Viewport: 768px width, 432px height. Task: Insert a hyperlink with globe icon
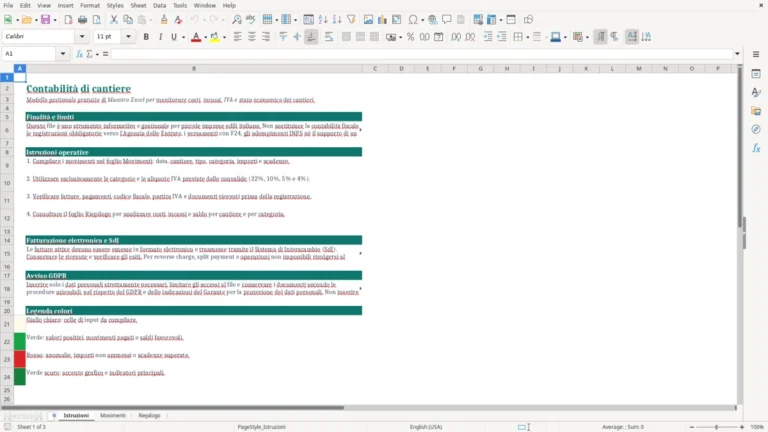tap(432, 20)
